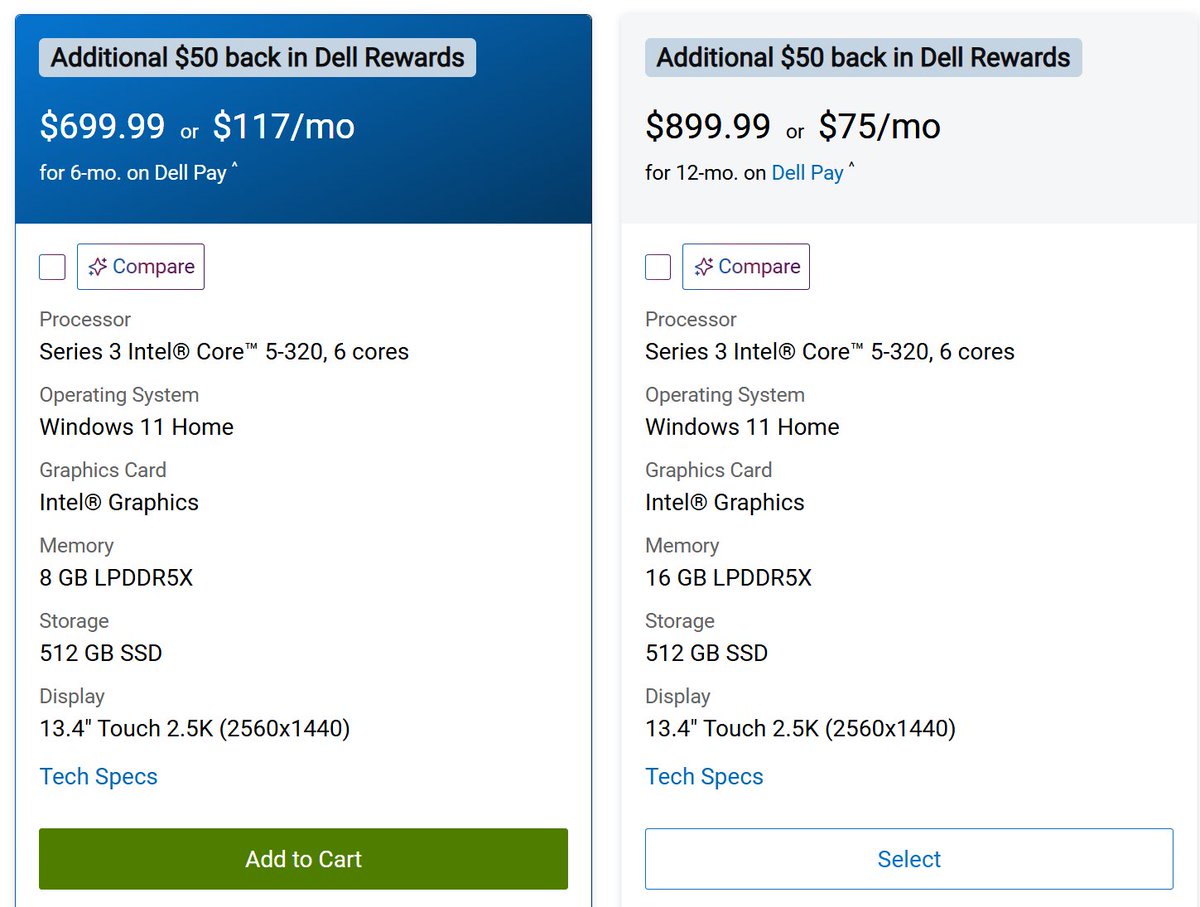Click 512 GB SSD on the $899.99 card
This screenshot has width=1200, height=907.
pos(706,653)
